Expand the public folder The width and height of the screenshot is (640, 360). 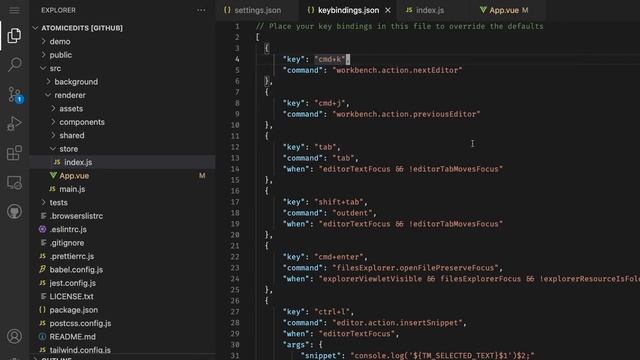click(44, 55)
